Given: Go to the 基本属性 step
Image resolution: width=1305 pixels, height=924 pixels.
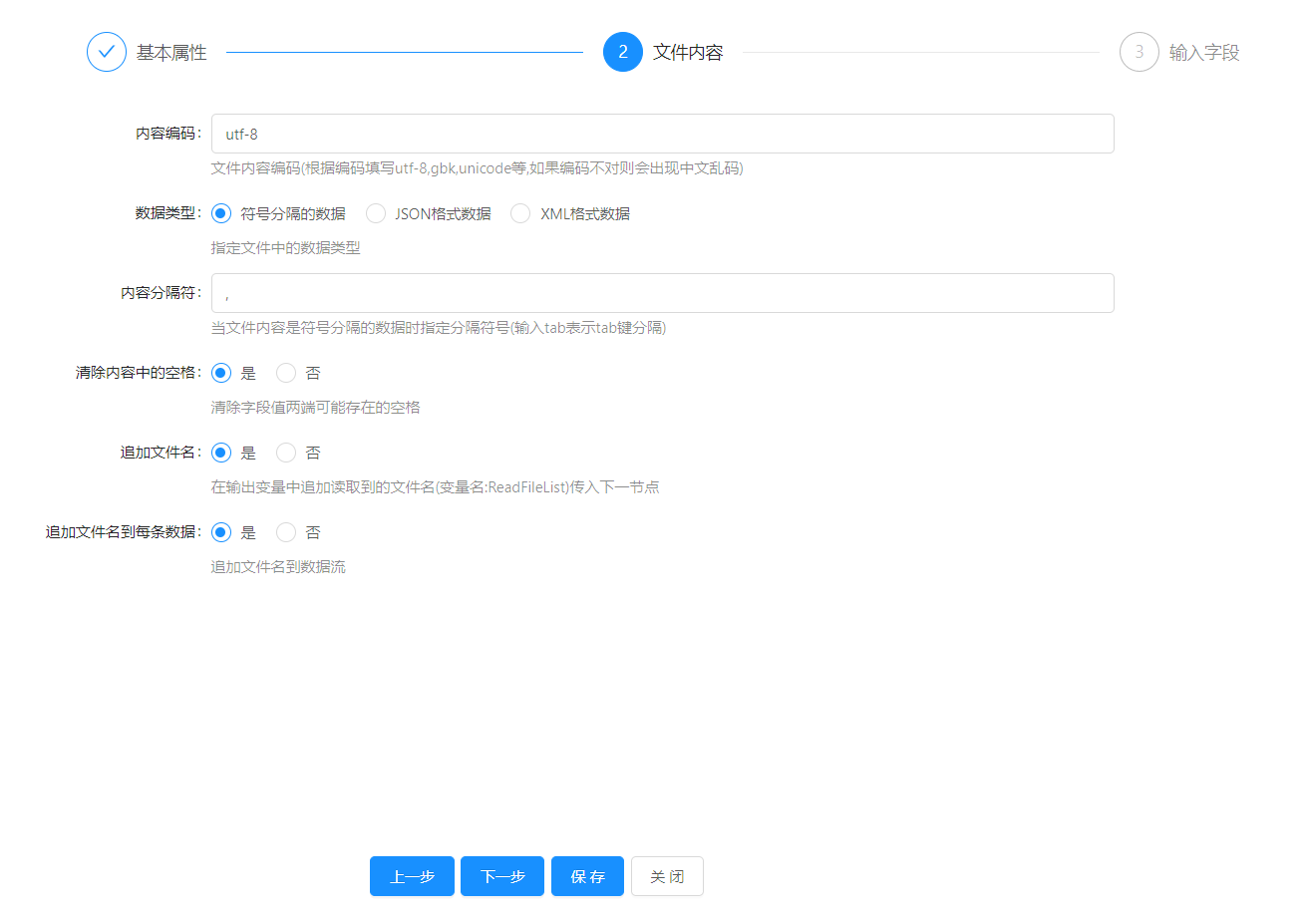Looking at the screenshot, I should tap(171, 53).
